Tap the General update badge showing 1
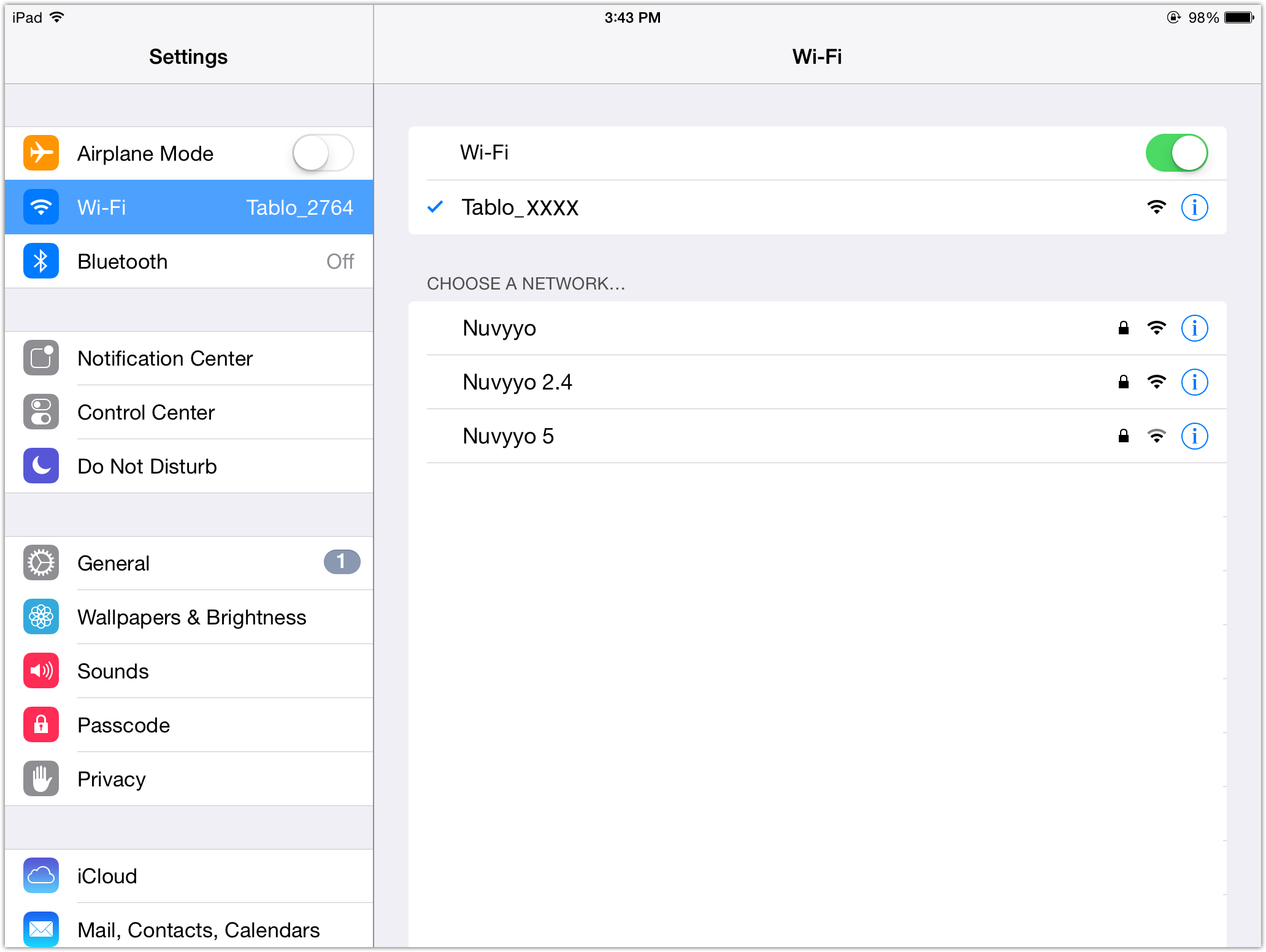This screenshot has width=1266, height=952. coord(342,562)
